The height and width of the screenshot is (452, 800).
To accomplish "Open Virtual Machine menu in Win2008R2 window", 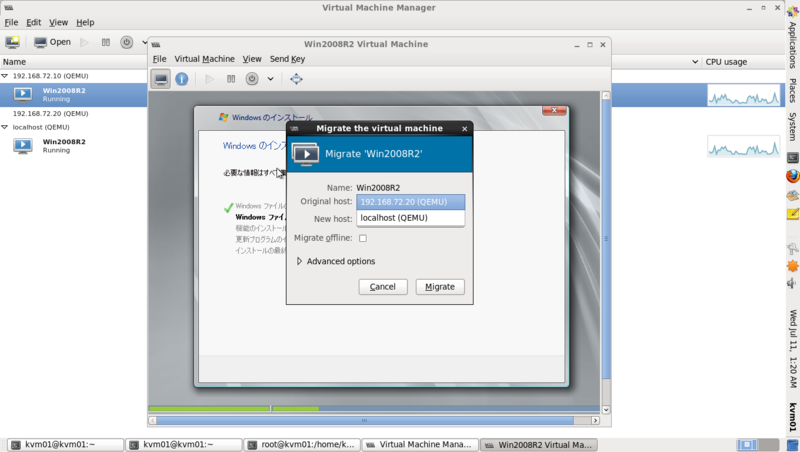I will pos(205,59).
